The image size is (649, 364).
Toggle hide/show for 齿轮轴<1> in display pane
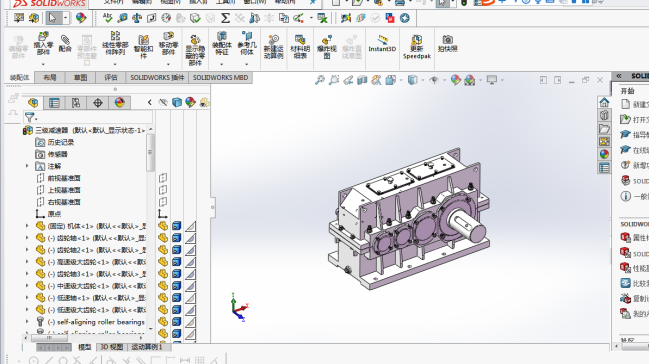[163, 238]
